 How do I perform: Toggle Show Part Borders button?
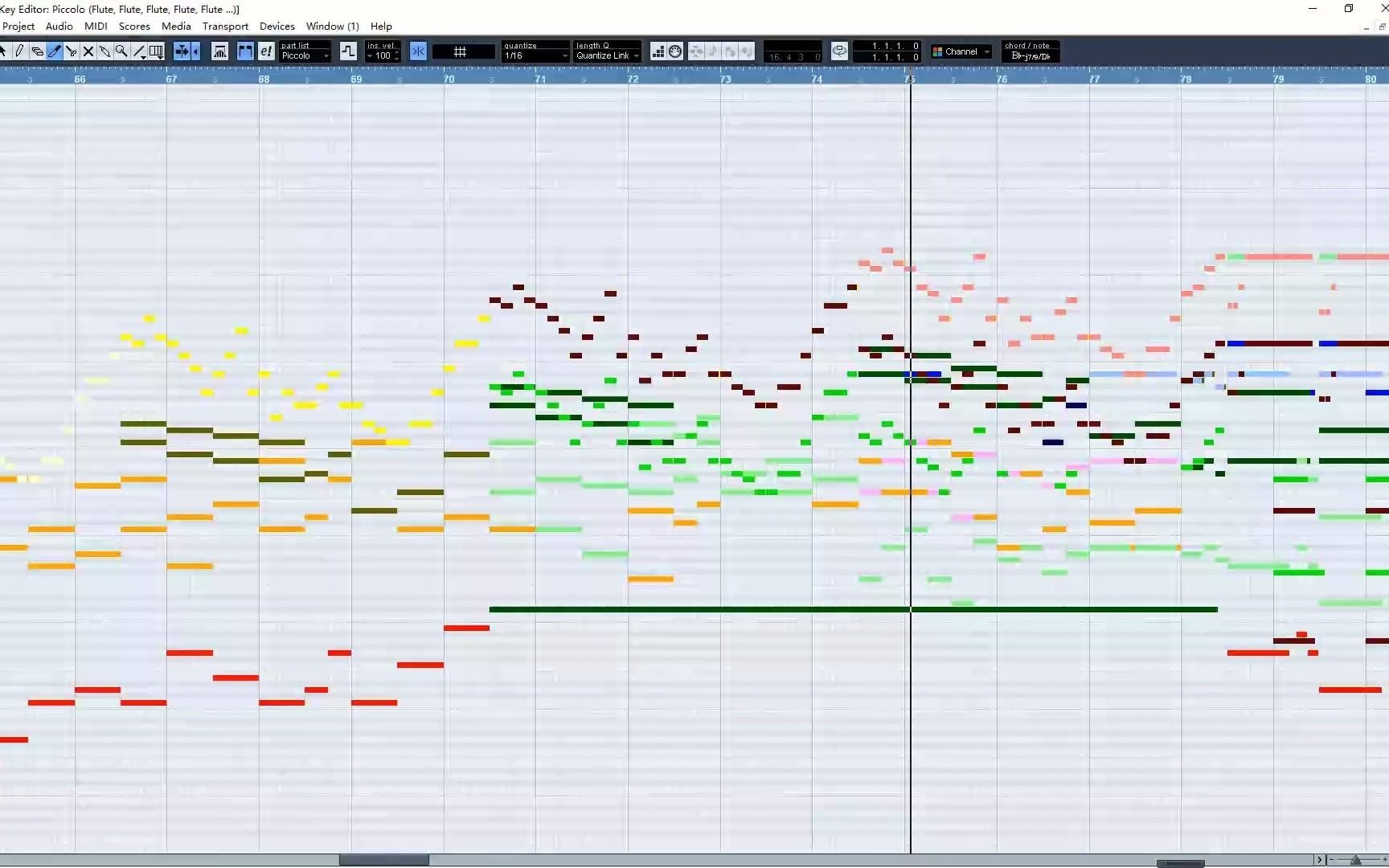[245, 51]
